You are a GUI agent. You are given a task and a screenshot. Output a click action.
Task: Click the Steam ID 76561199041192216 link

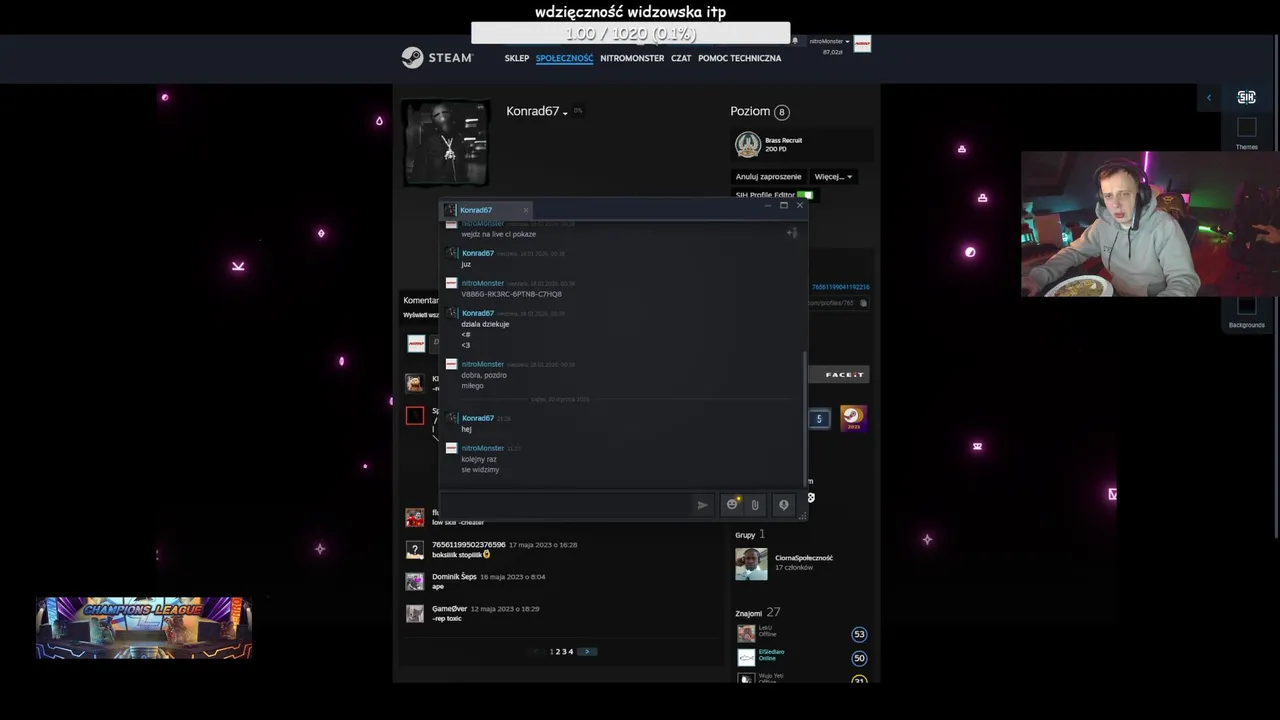[x=840, y=287]
